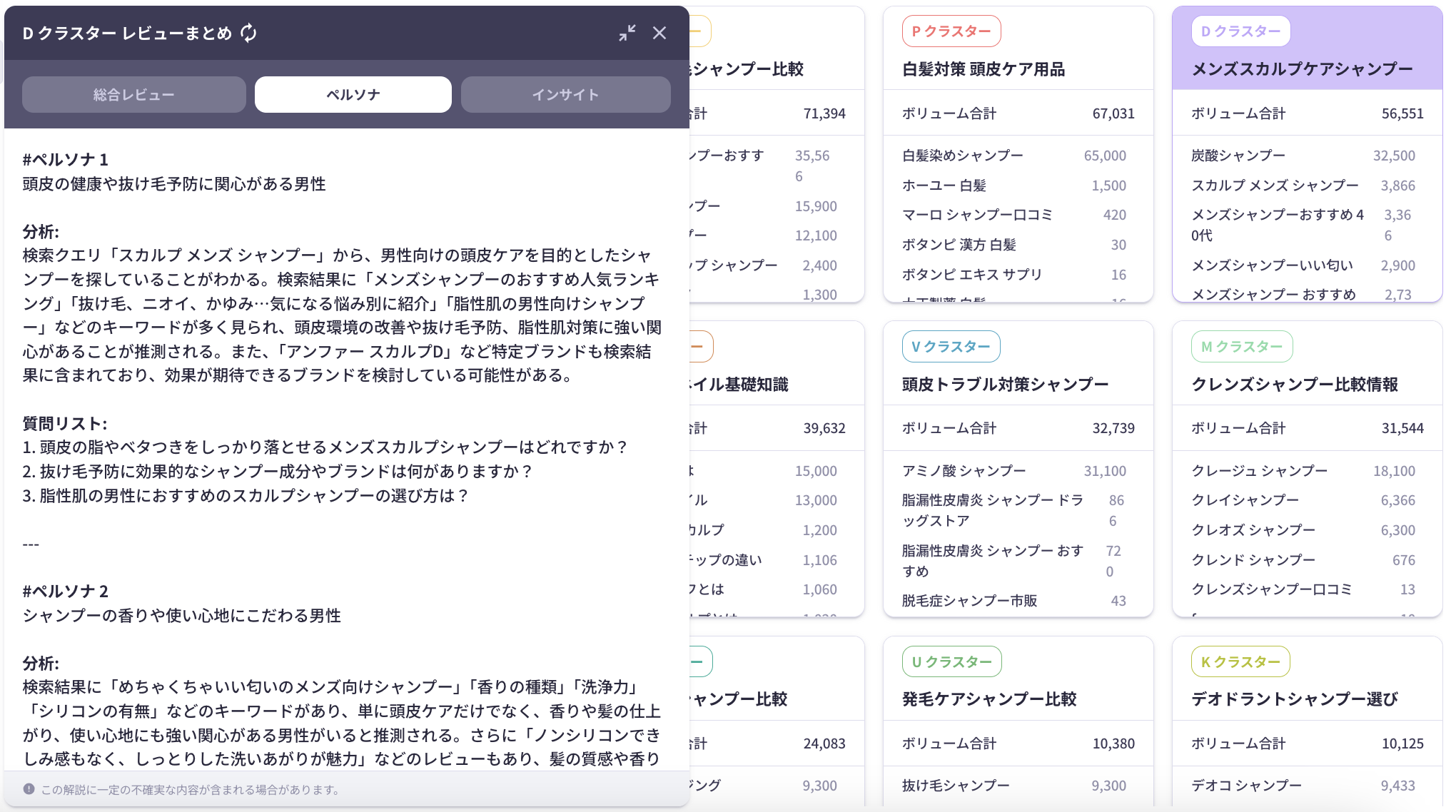The height and width of the screenshot is (812, 1456).
Task: Open the メンズスカルプケアシャンプー card title
Action: tap(1302, 69)
